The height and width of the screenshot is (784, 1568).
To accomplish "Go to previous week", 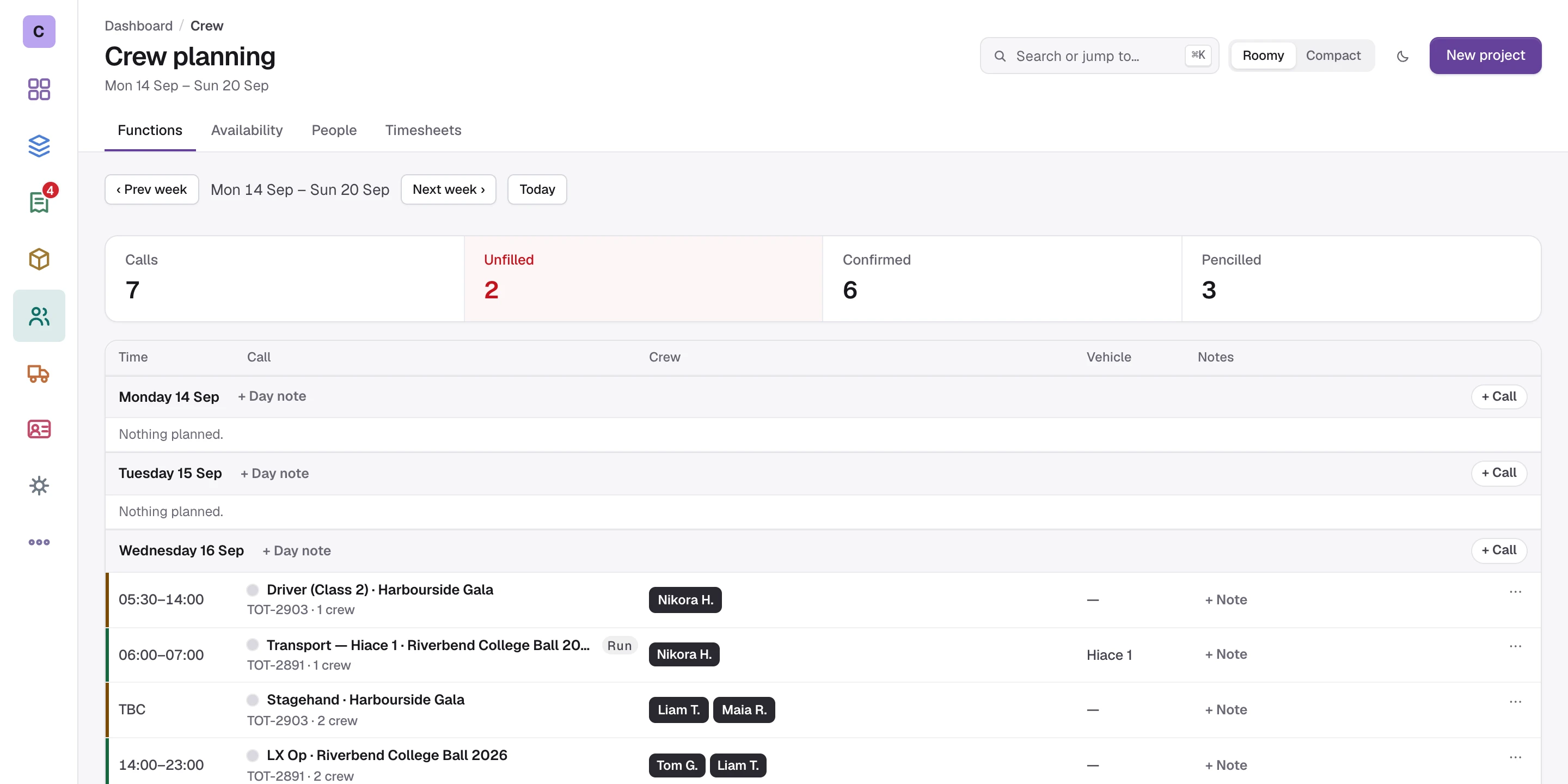I will coord(151,189).
